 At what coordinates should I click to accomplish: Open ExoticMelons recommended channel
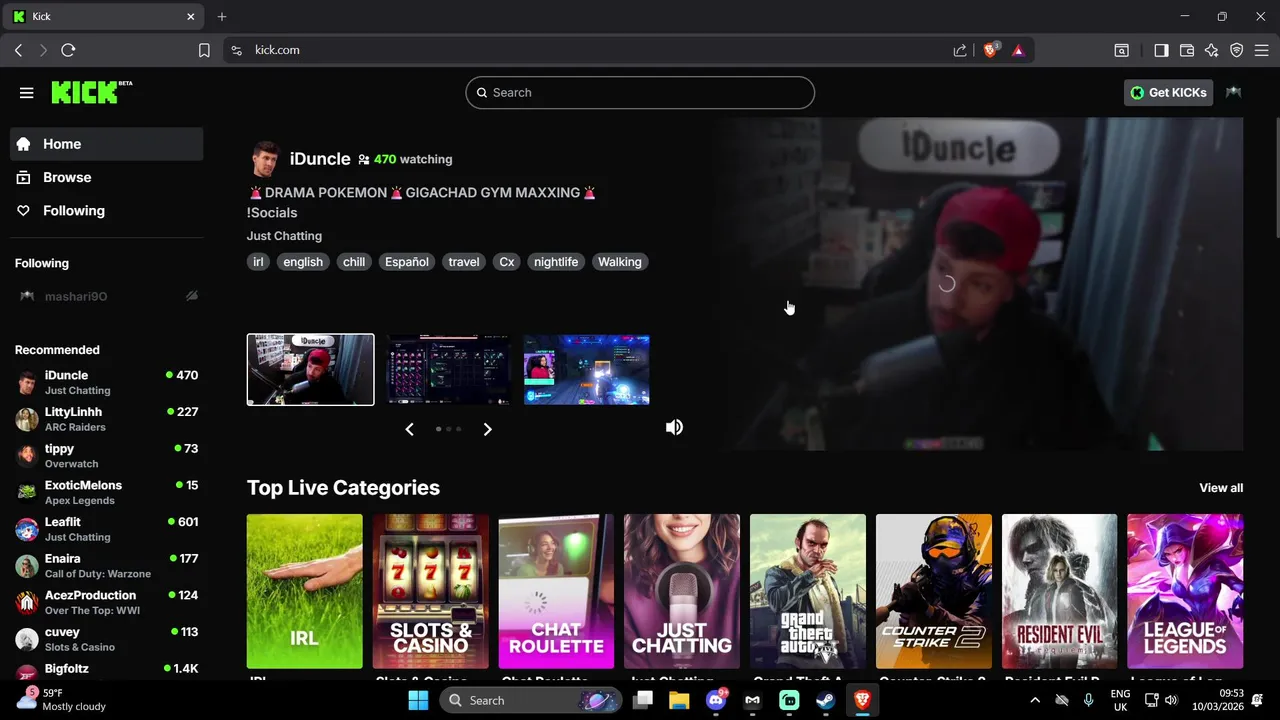(106, 492)
